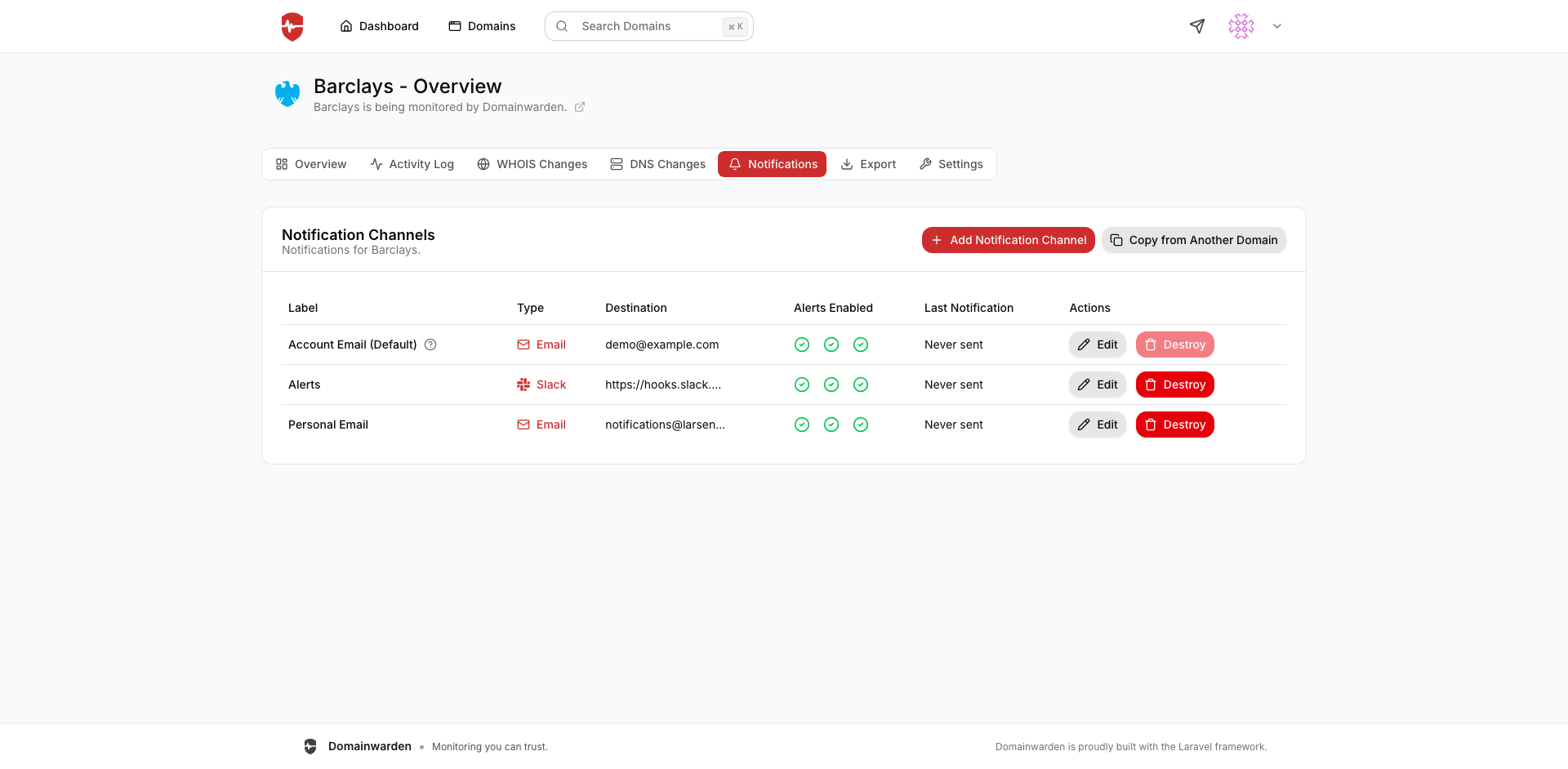
Task: Click third alert checkmark in Personal Email row
Action: (x=861, y=425)
